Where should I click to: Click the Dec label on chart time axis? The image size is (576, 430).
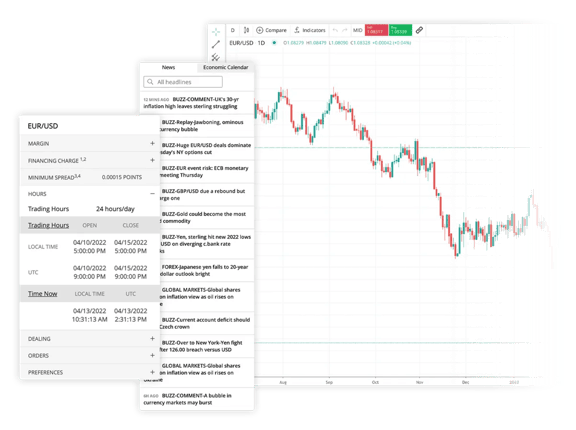(x=465, y=382)
